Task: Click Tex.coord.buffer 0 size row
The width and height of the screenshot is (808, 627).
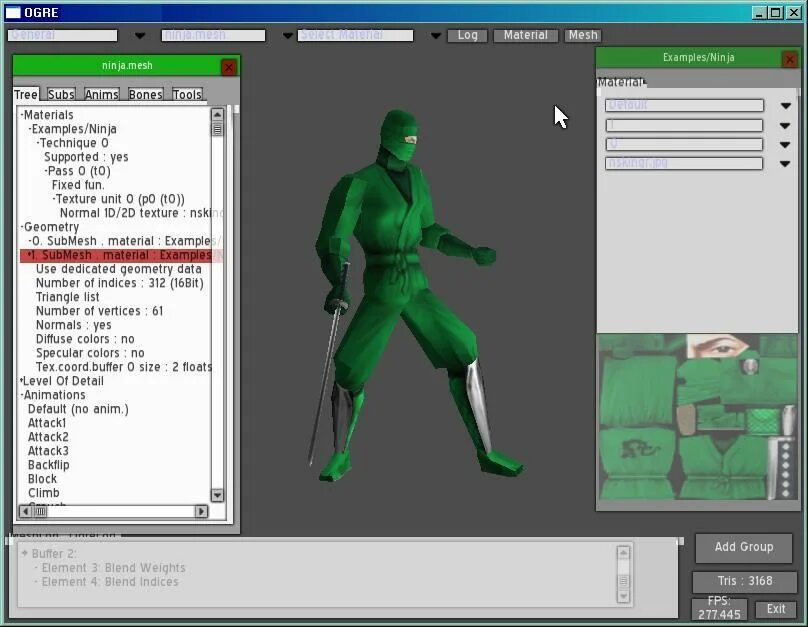Action: 124,367
